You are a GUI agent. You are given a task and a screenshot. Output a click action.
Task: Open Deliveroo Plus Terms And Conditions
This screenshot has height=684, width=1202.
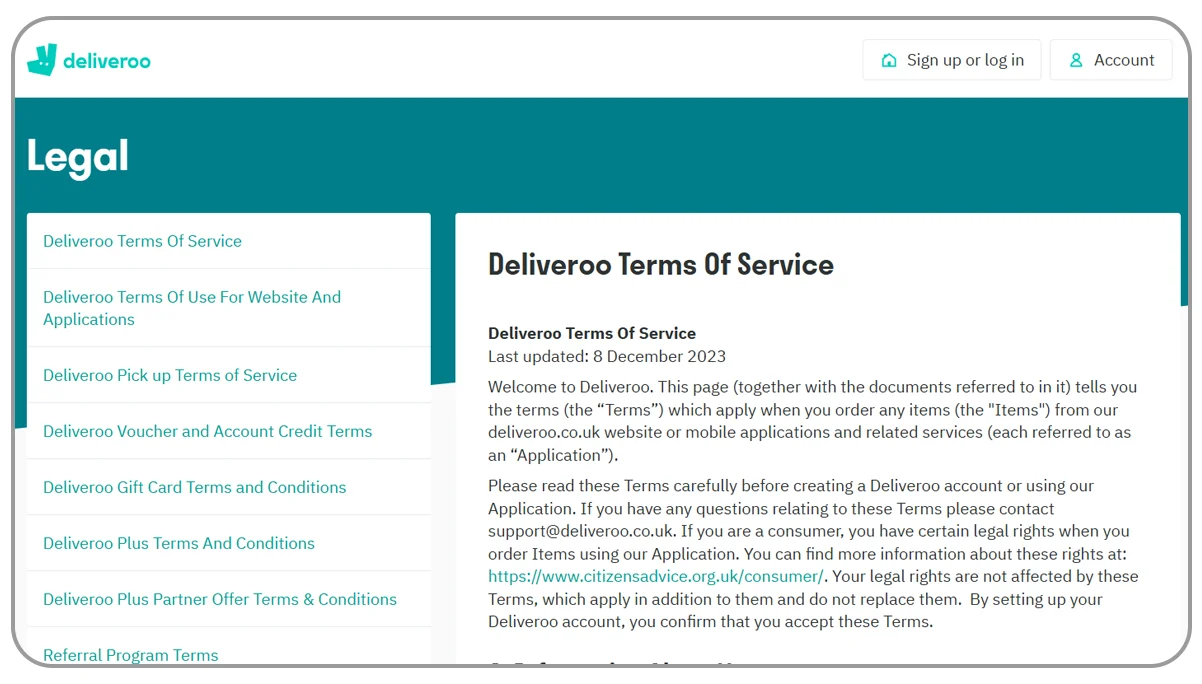179,543
